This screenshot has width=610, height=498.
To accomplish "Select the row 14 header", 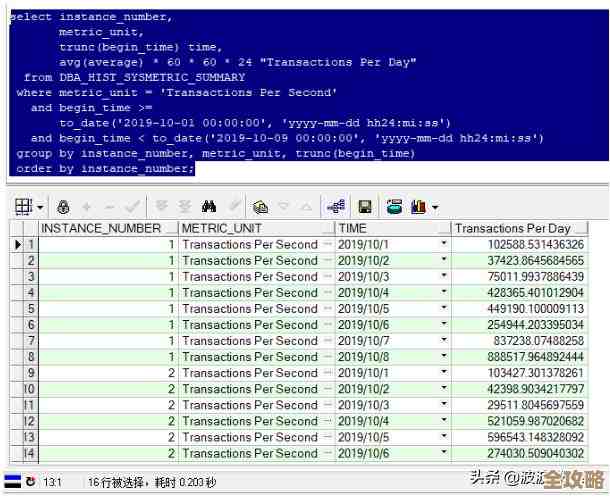I will pos(24,453).
